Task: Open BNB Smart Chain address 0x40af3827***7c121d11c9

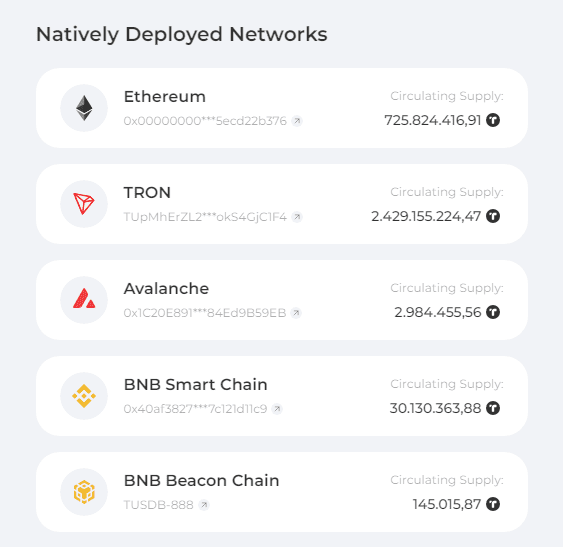Action: tap(195, 409)
